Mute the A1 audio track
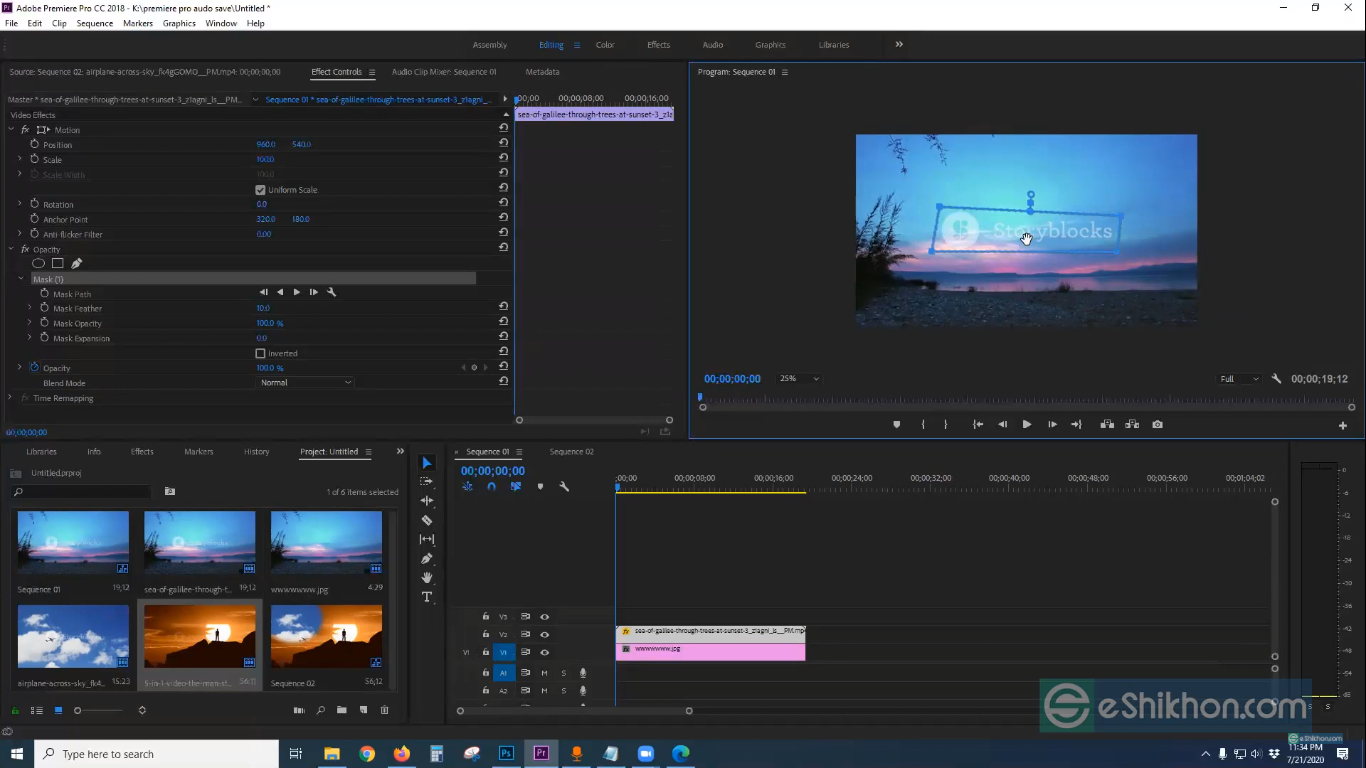 coord(544,673)
